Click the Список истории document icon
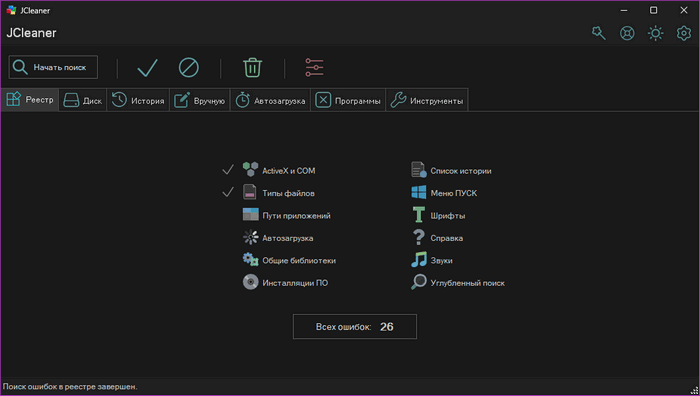700x396 pixels. click(x=418, y=170)
